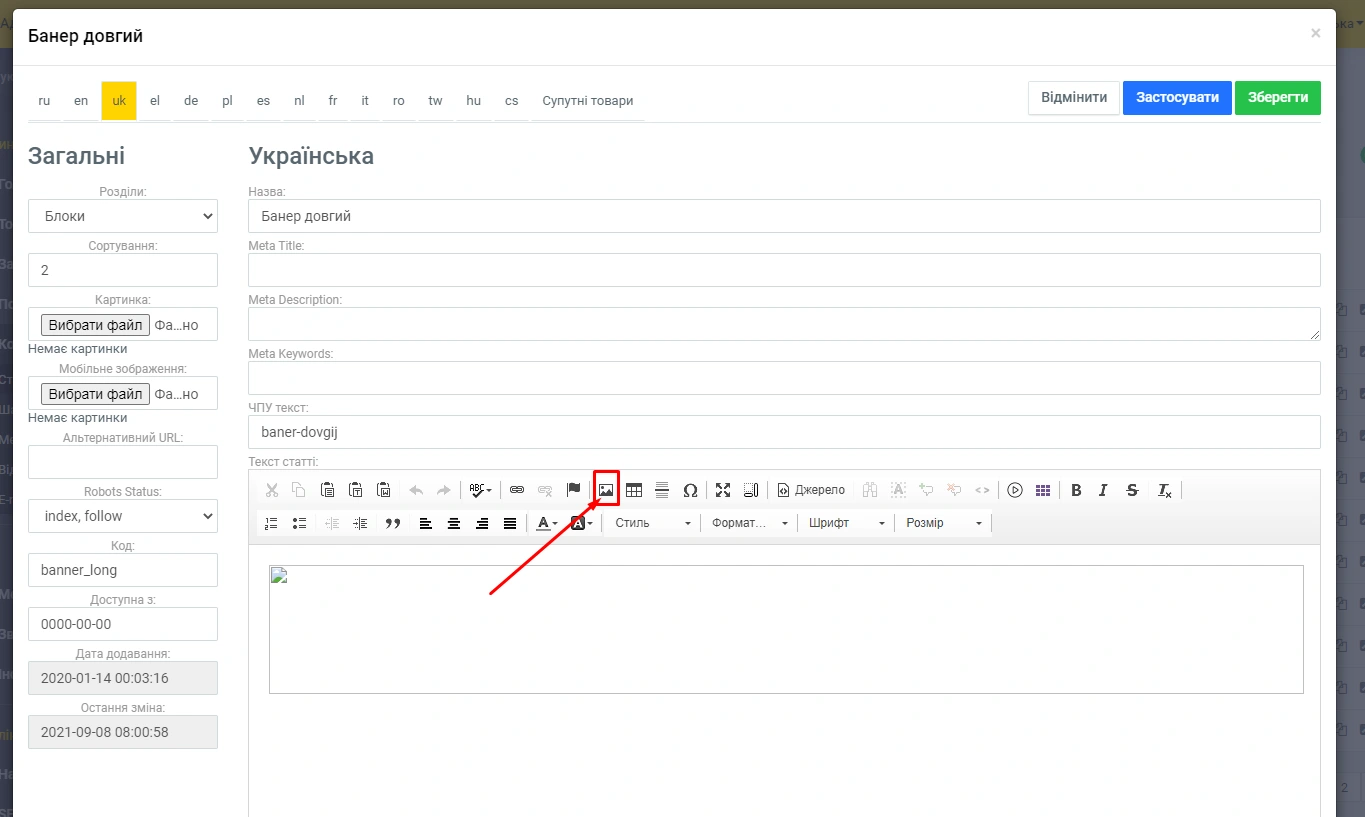1365x817 pixels.
Task: Click the special character Omega icon
Action: [x=690, y=490]
